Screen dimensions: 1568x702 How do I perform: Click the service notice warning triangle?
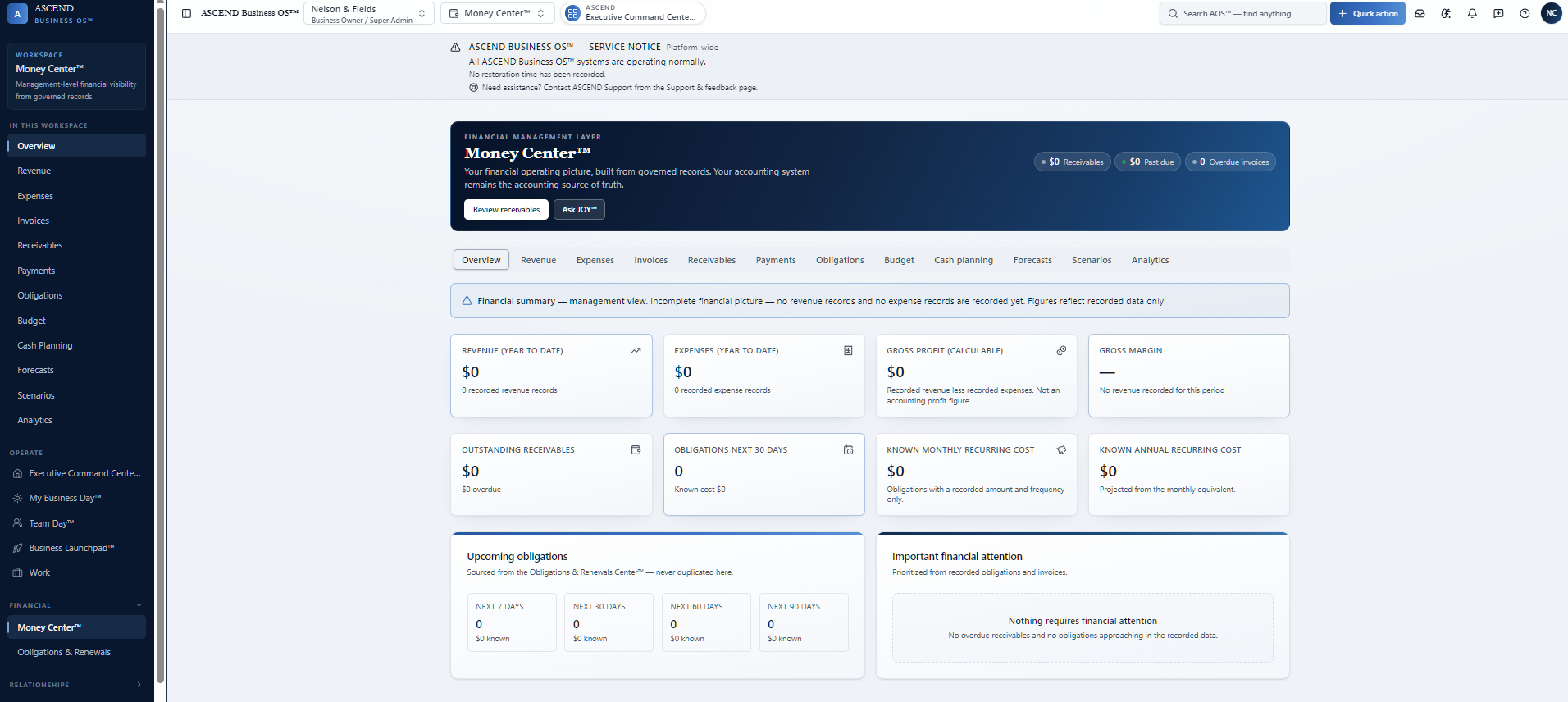455,48
